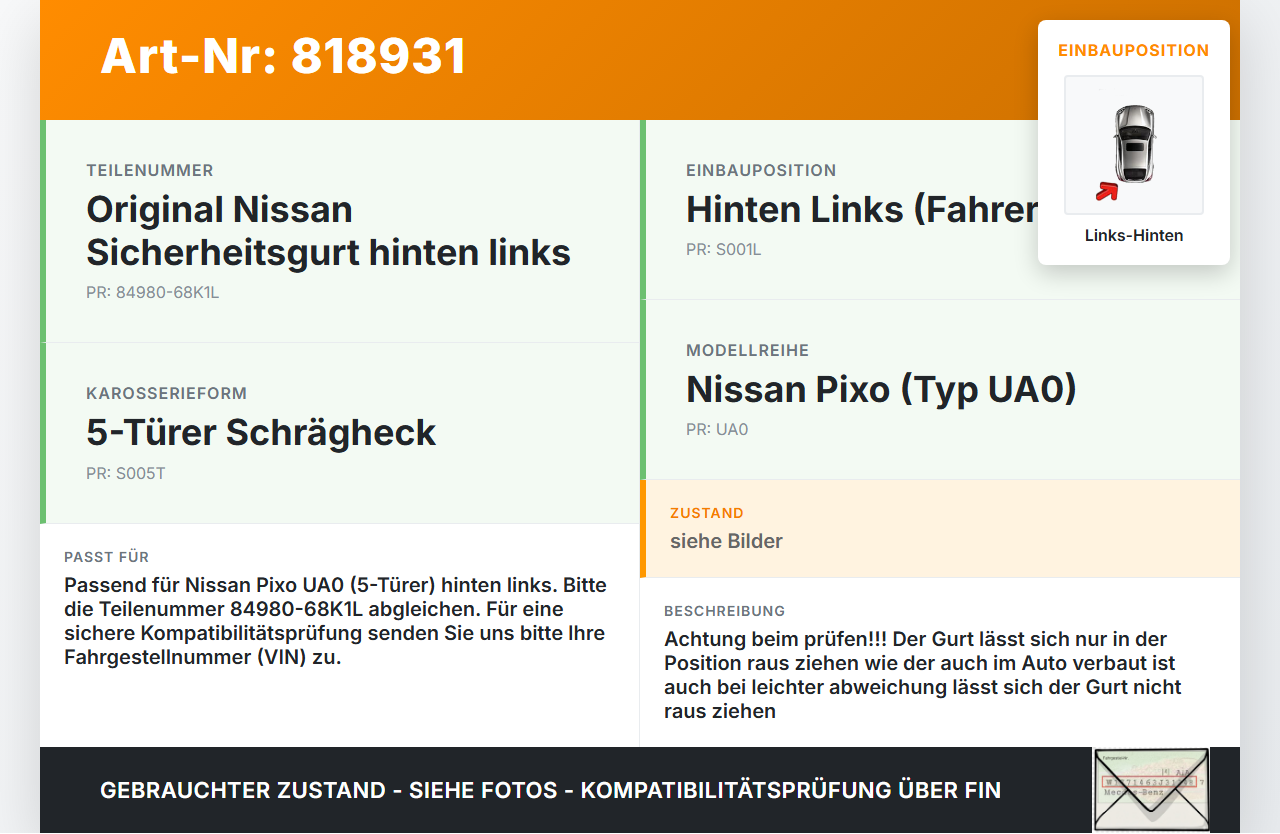Click the 5-Türer Schrägheck value
This screenshot has width=1280, height=834.
click(261, 432)
